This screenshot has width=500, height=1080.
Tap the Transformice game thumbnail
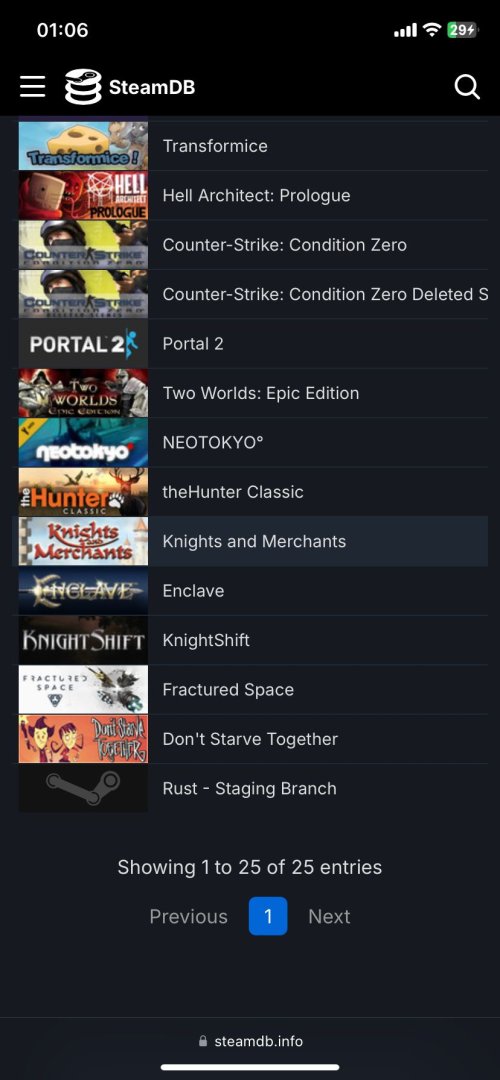[83, 146]
